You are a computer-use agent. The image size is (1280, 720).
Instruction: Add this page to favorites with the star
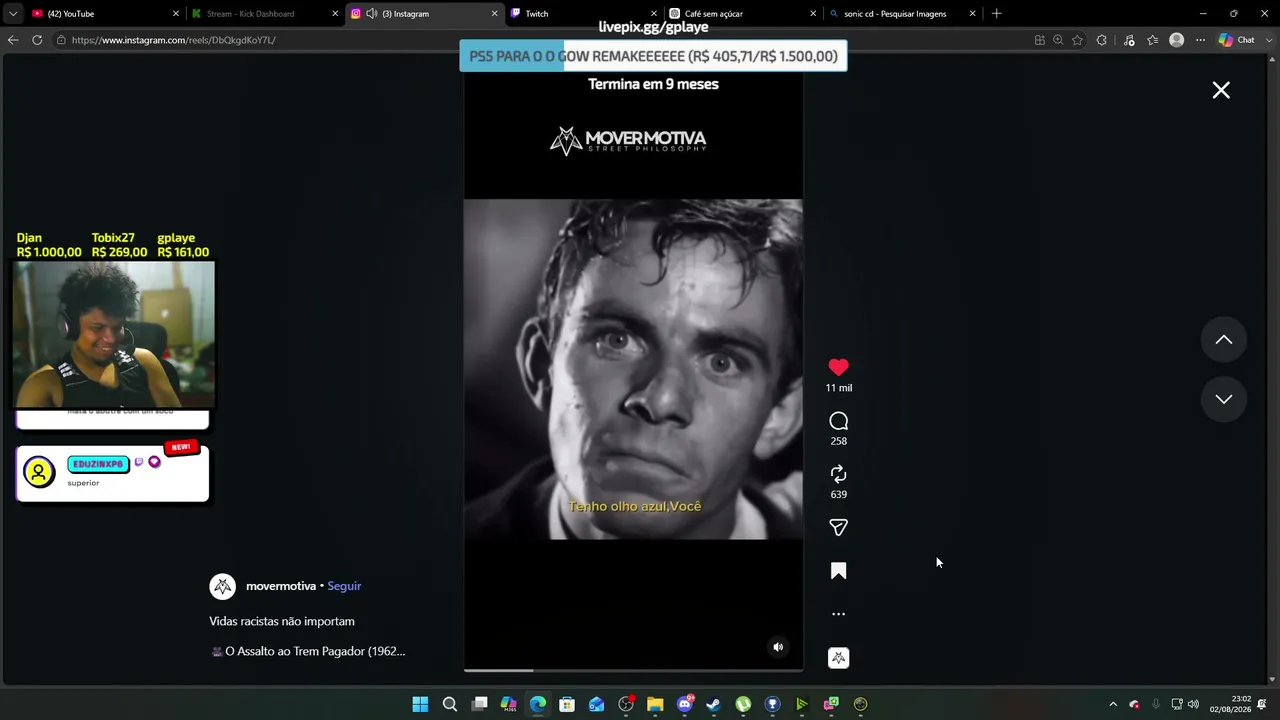pyautogui.click(x=1077, y=40)
